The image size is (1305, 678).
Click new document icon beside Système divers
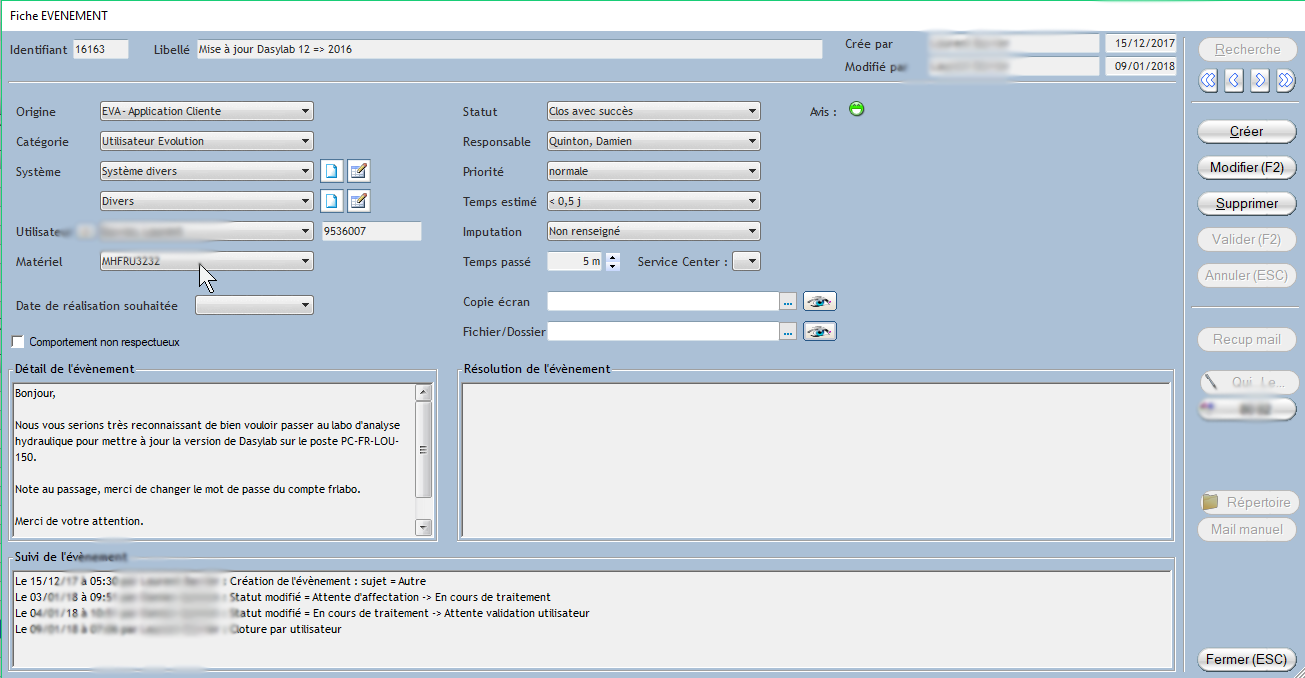tap(332, 172)
